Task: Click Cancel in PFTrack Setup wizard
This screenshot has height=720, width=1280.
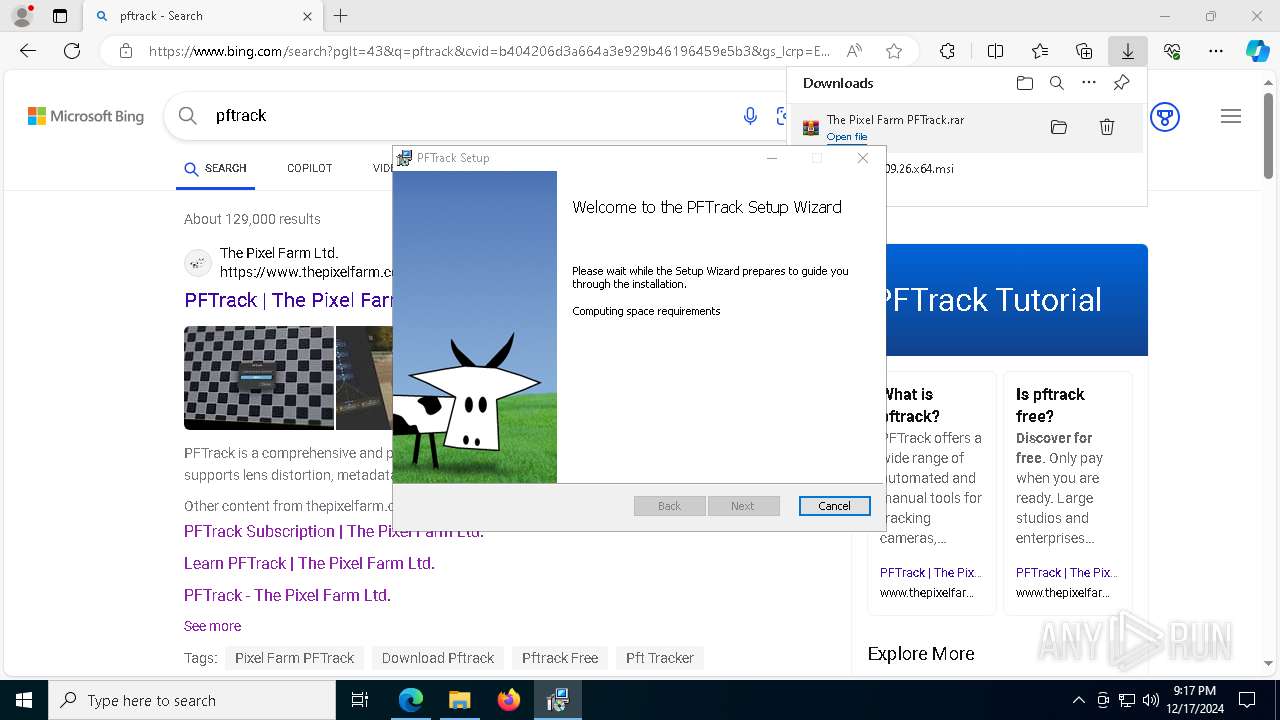Action: click(x=834, y=506)
